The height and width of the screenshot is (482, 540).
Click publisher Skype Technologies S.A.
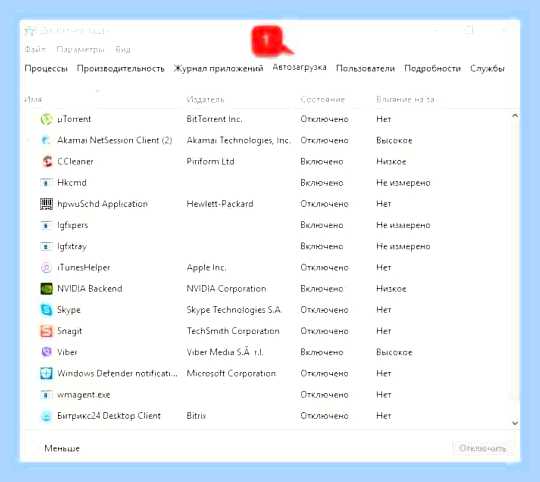(234, 310)
